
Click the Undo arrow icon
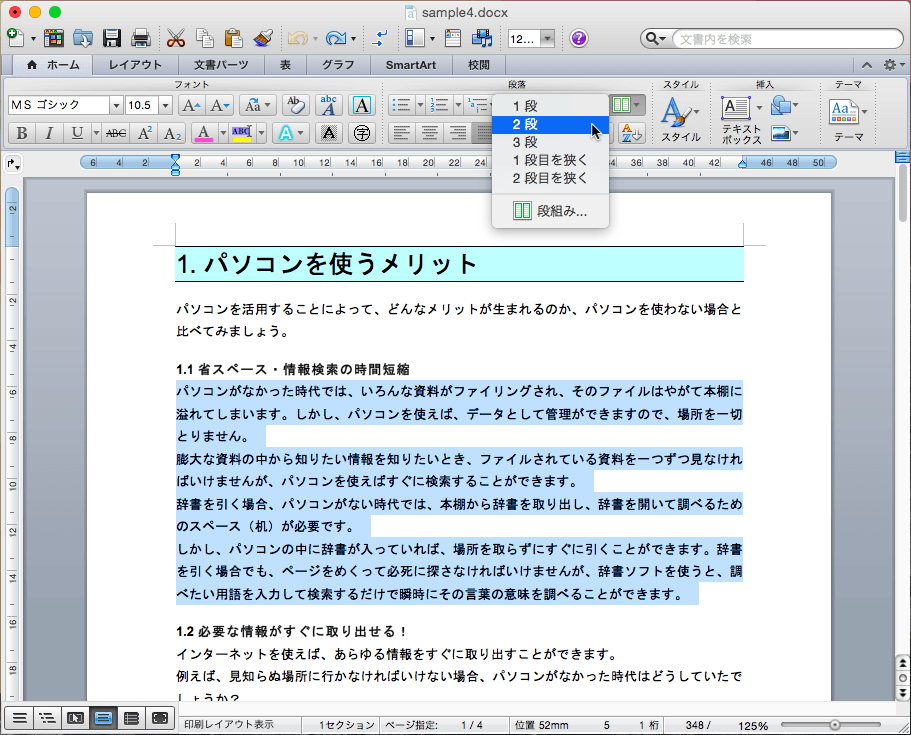pyautogui.click(x=297, y=38)
